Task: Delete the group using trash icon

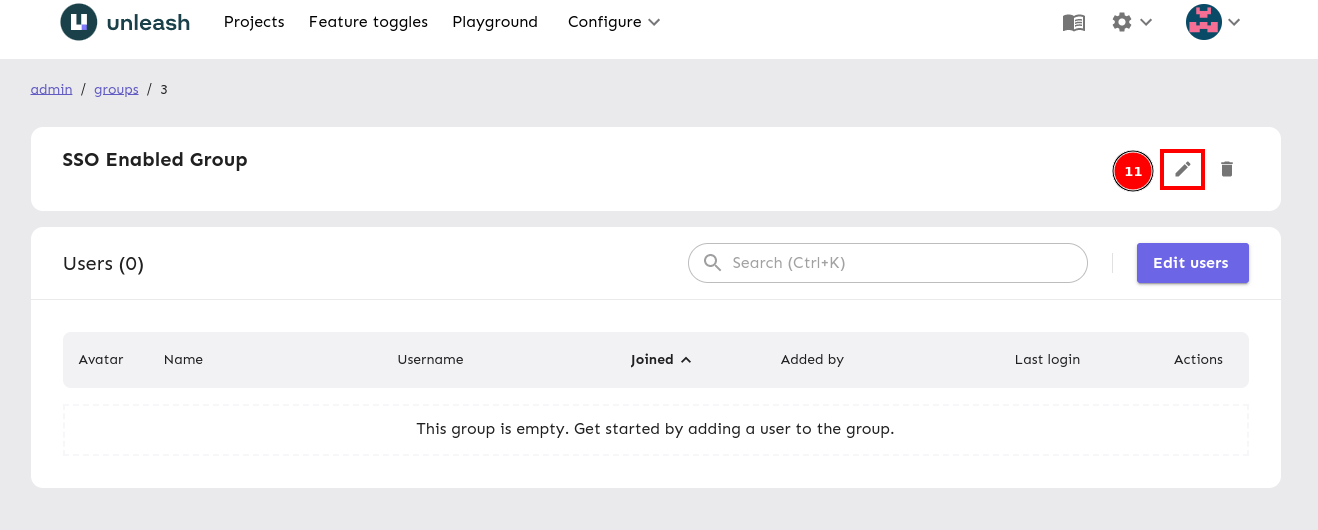Action: 1227,170
